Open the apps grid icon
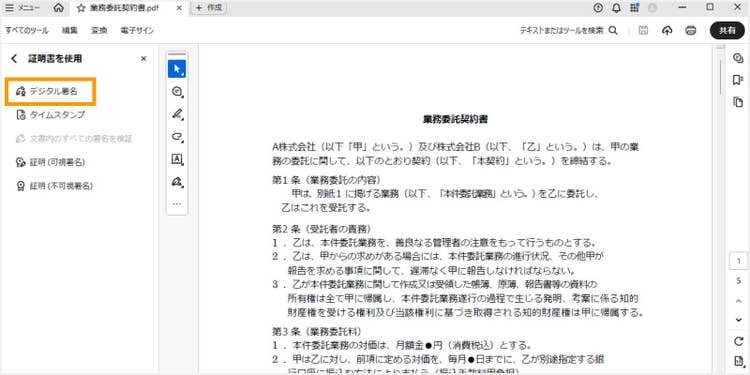 pos(635,8)
